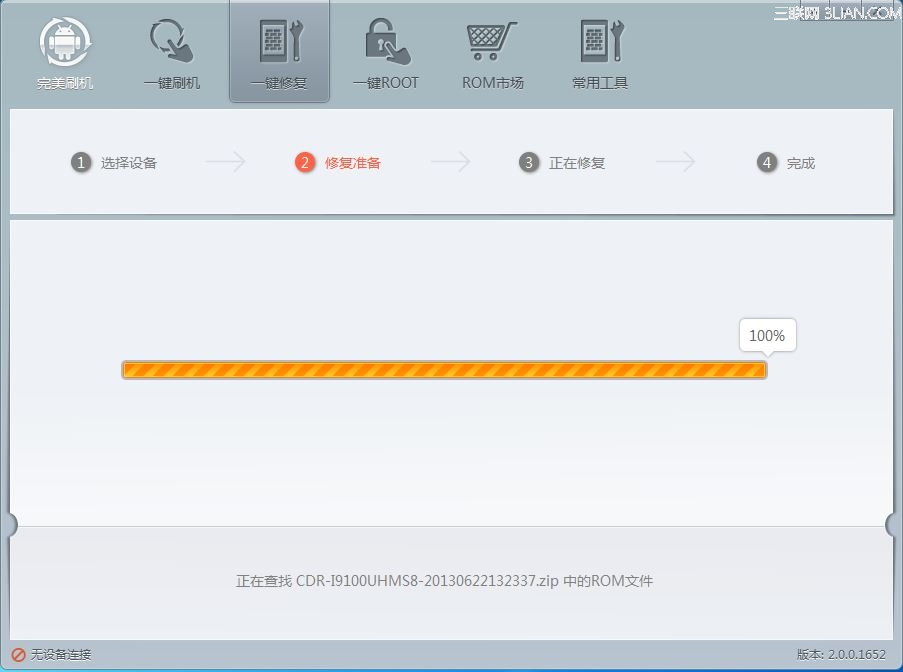This screenshot has height=672, width=903.
Task: Click the 版本: 2.0.0.1652 version text
Action: [x=841, y=655]
